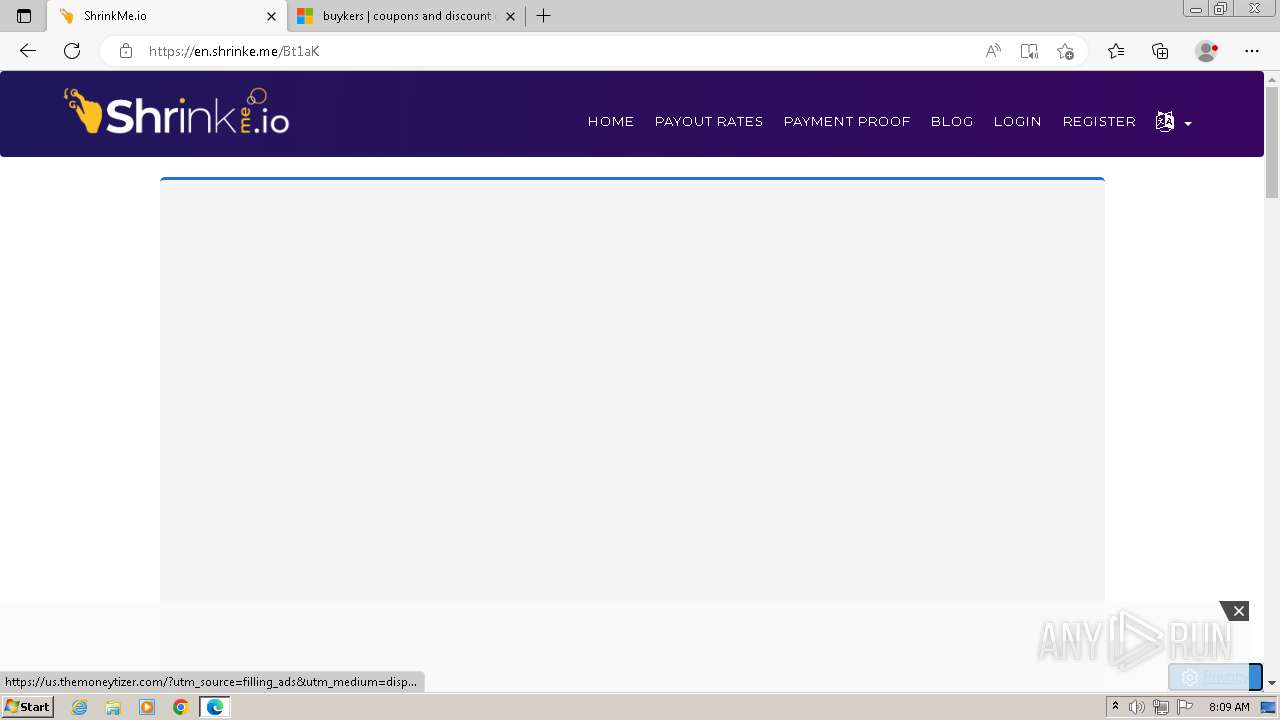The height and width of the screenshot is (720, 1280).
Task: Switch to ShrinkMe.io tab
Action: 166,16
